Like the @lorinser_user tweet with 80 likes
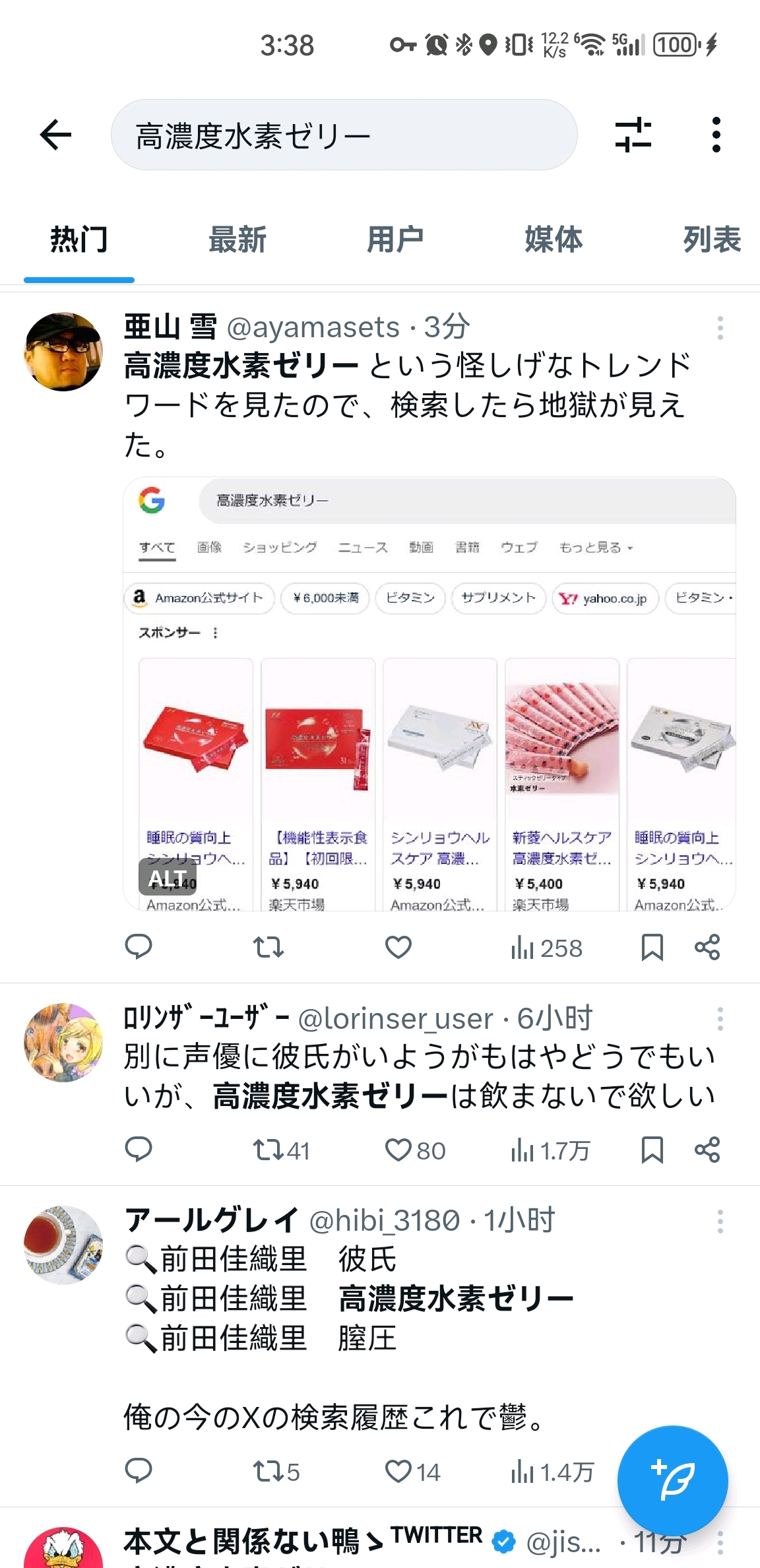The image size is (760, 1568). coord(415,1150)
